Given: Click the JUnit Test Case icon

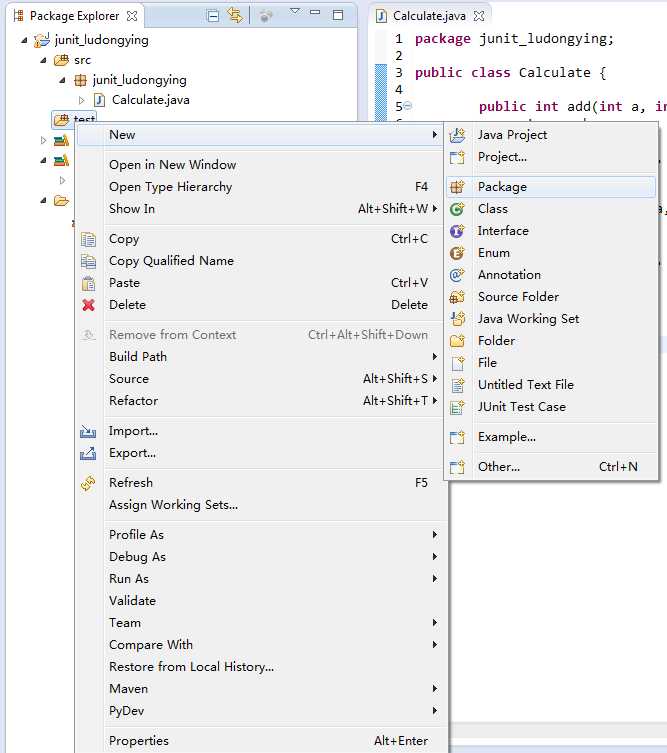Looking at the screenshot, I should click(457, 407).
